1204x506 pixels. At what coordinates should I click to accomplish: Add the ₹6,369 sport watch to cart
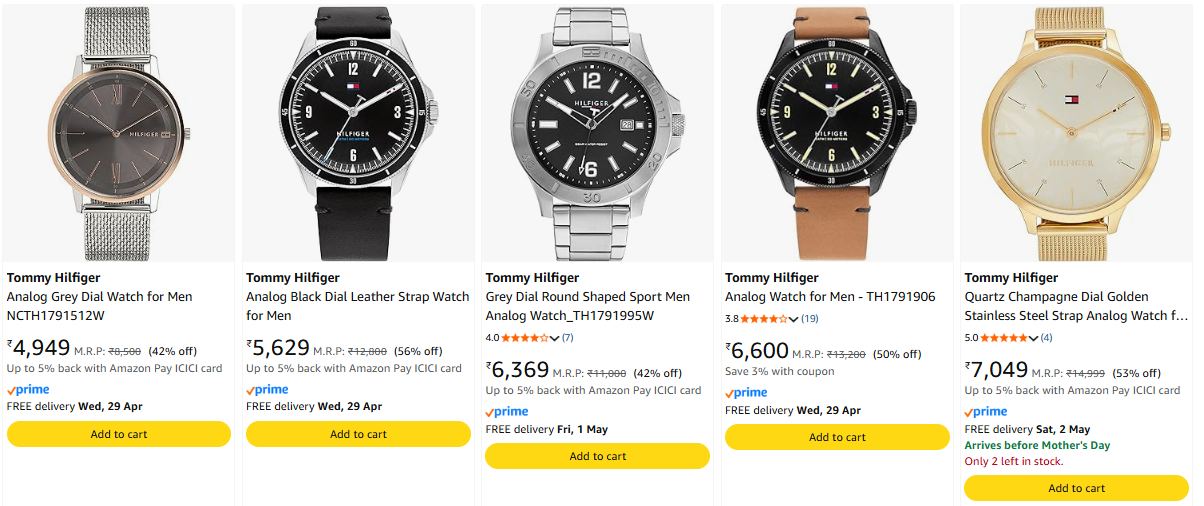597,456
